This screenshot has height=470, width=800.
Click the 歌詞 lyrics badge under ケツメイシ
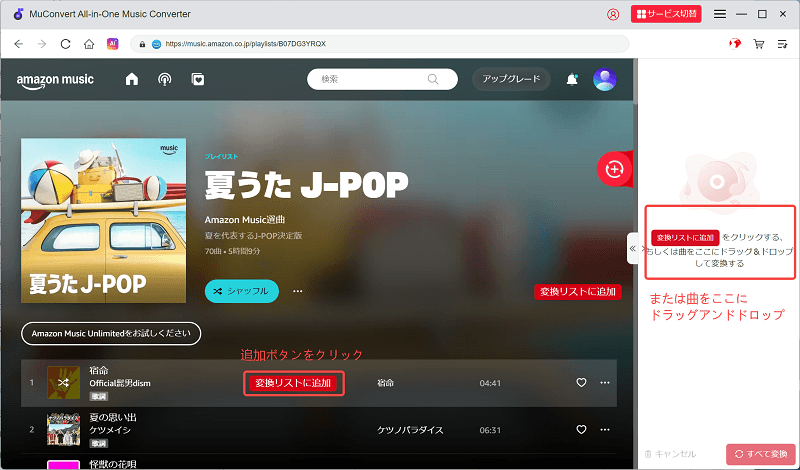coord(99,443)
